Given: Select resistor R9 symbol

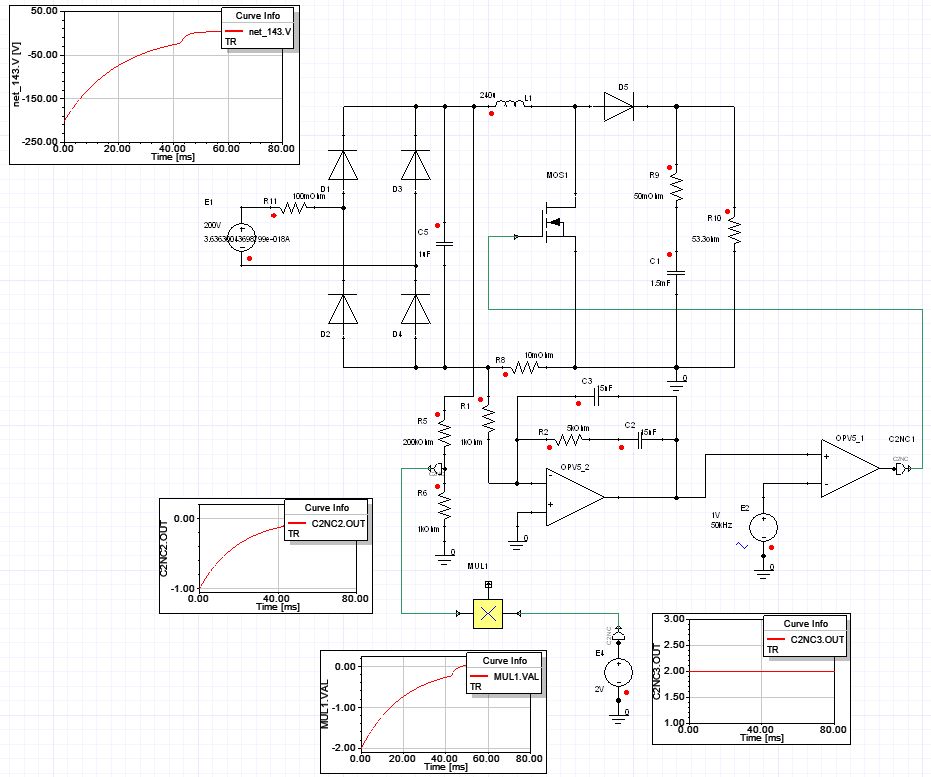Looking at the screenshot, I should (x=676, y=189).
